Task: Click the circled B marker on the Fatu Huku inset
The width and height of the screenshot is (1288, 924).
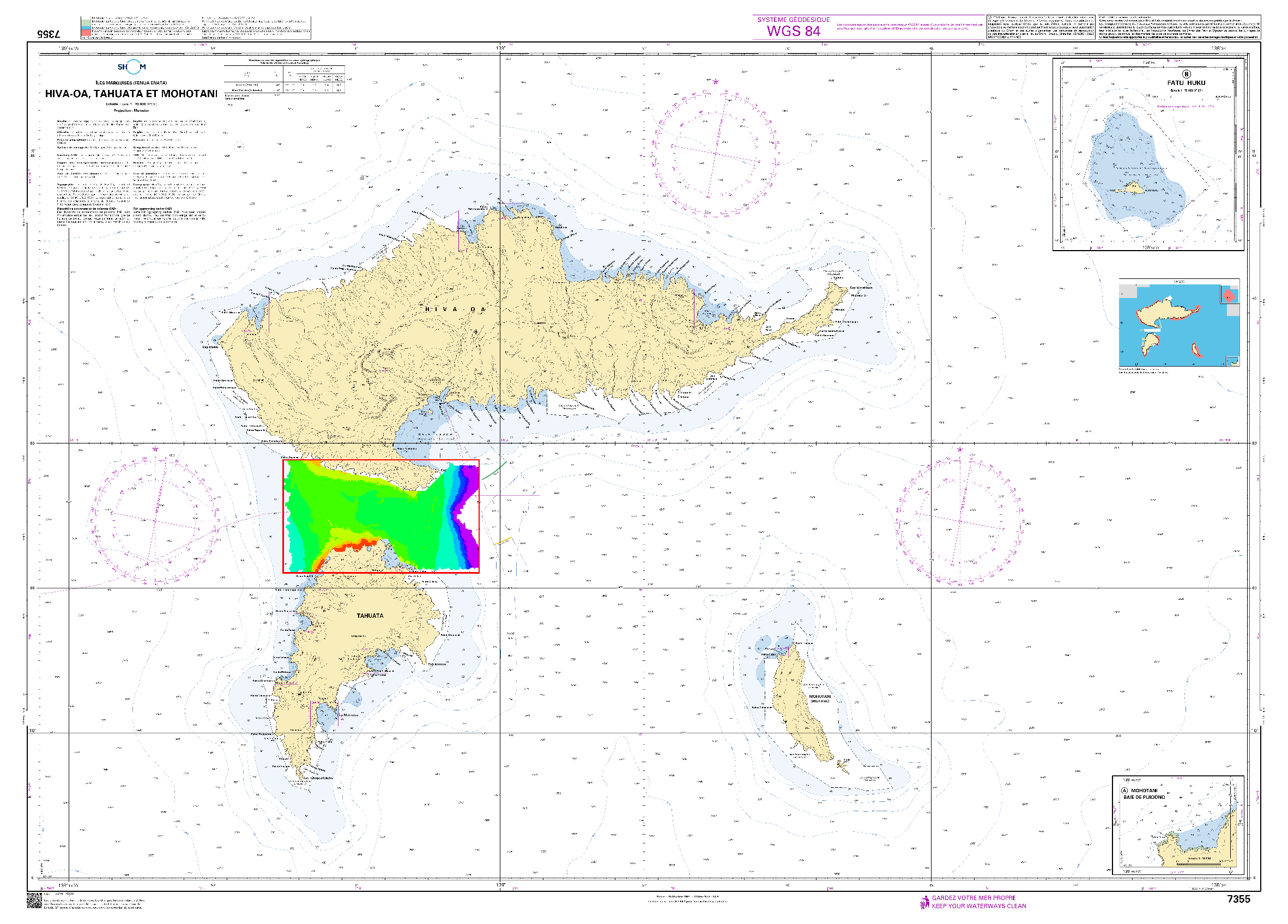Action: (1187, 74)
